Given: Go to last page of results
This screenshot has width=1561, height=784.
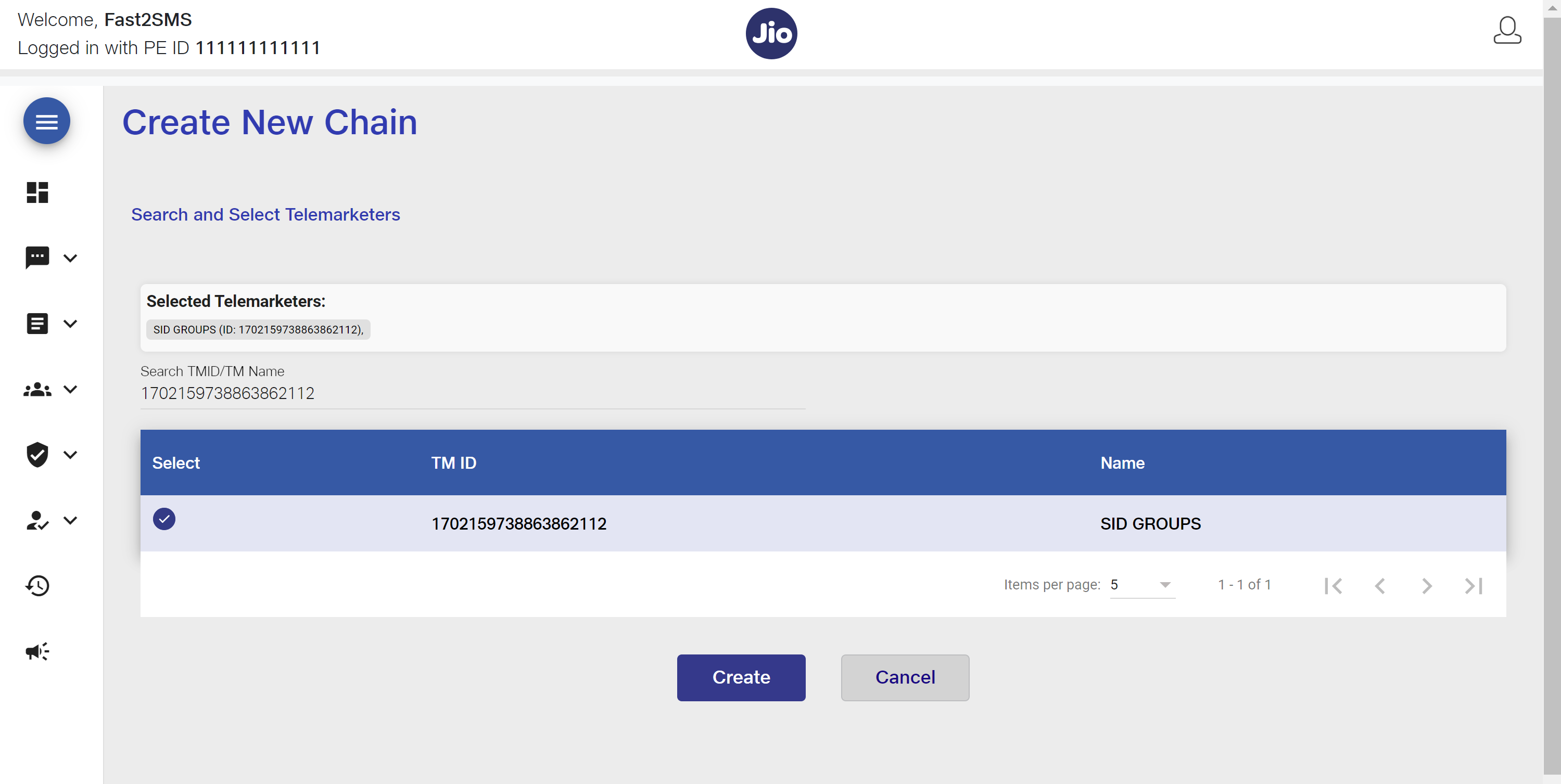Looking at the screenshot, I should (1473, 586).
